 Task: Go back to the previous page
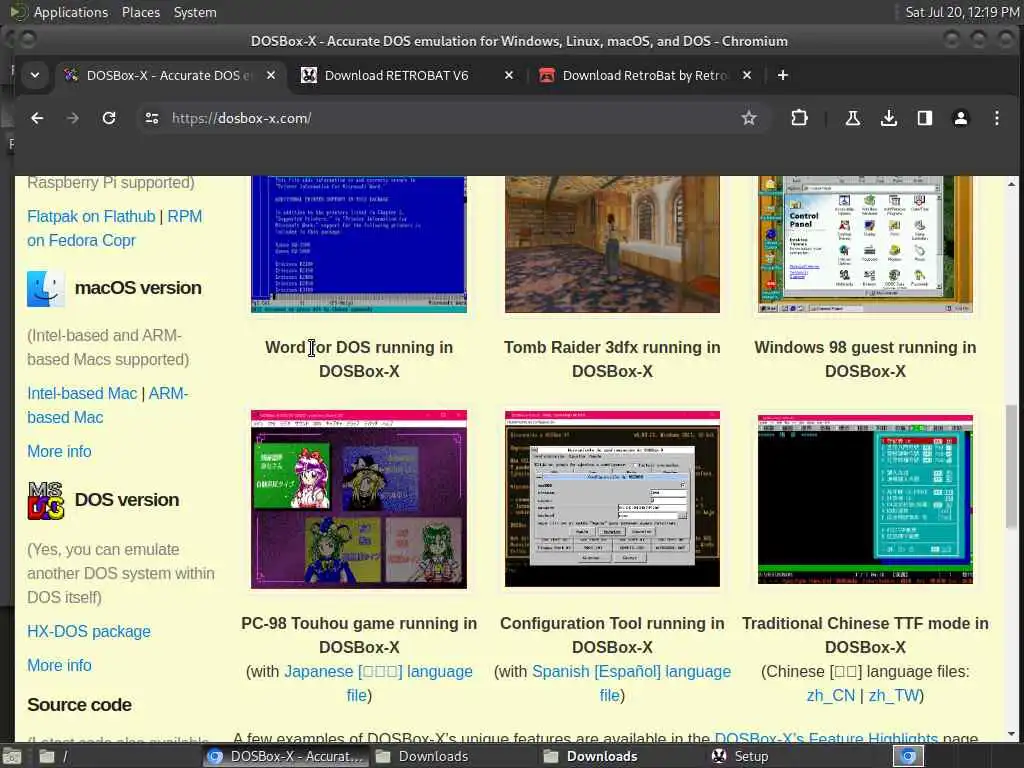click(x=37, y=118)
